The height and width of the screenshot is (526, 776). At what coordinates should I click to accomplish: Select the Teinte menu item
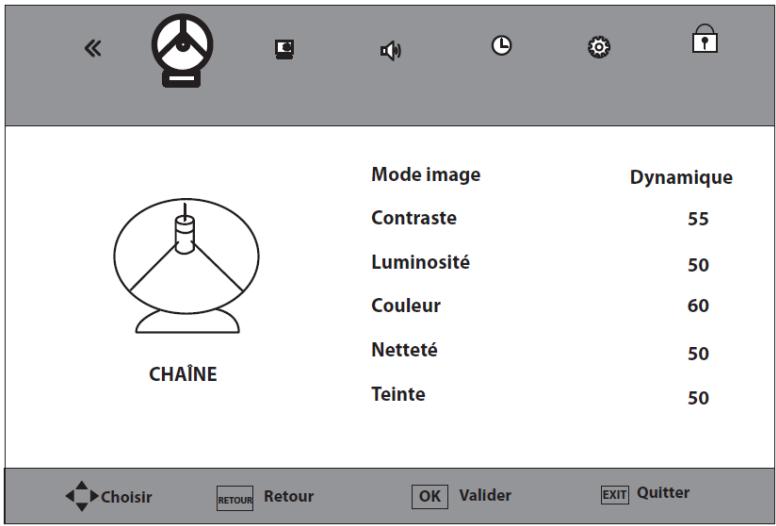pos(398,394)
